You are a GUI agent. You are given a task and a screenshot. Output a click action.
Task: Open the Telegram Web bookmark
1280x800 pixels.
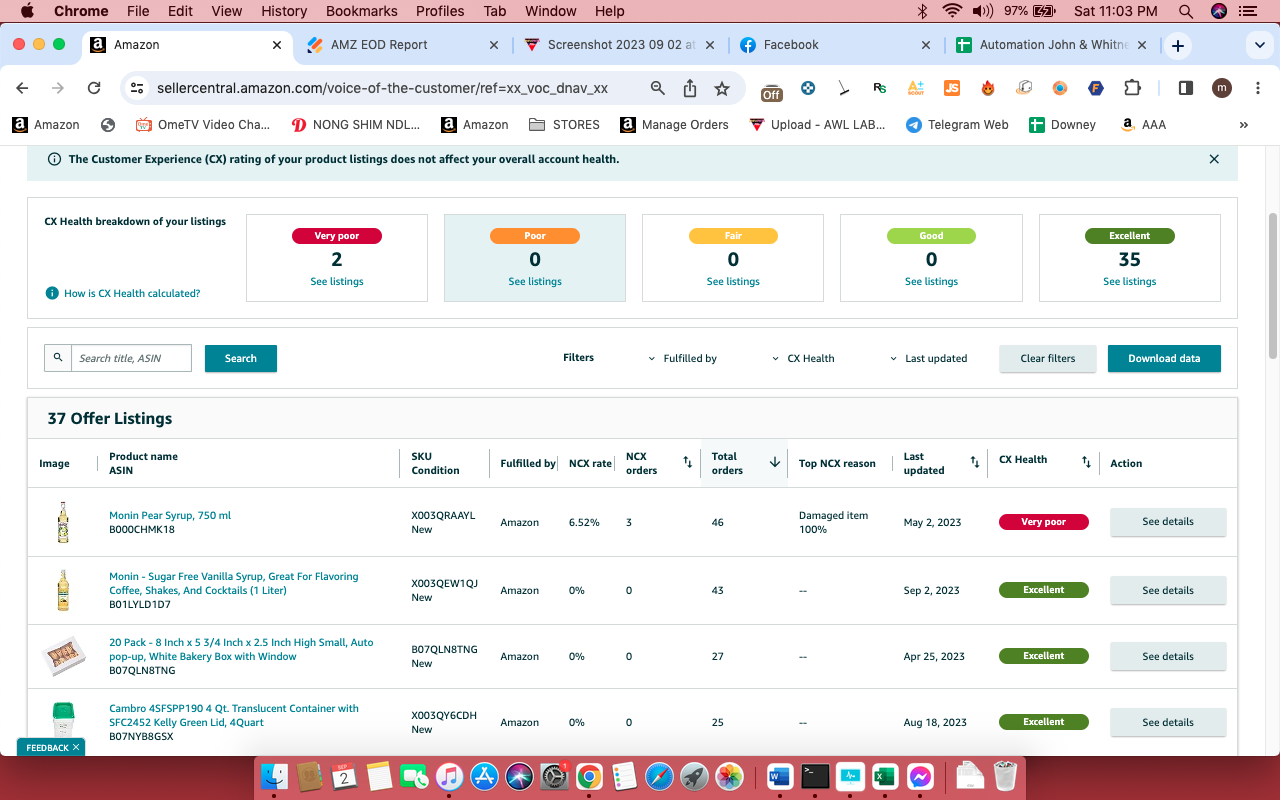[957, 125]
